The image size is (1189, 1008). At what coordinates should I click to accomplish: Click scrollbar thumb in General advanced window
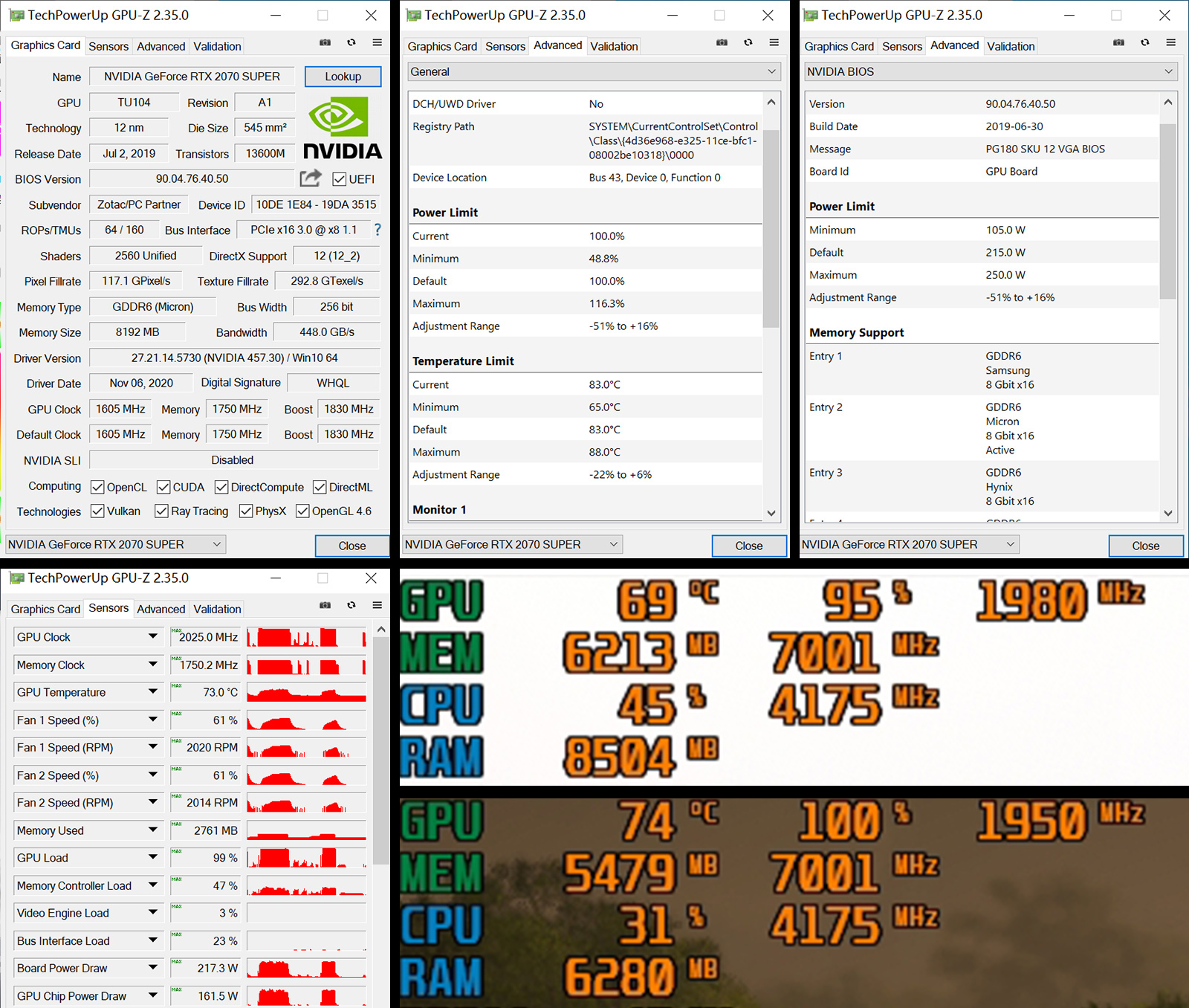click(771, 229)
